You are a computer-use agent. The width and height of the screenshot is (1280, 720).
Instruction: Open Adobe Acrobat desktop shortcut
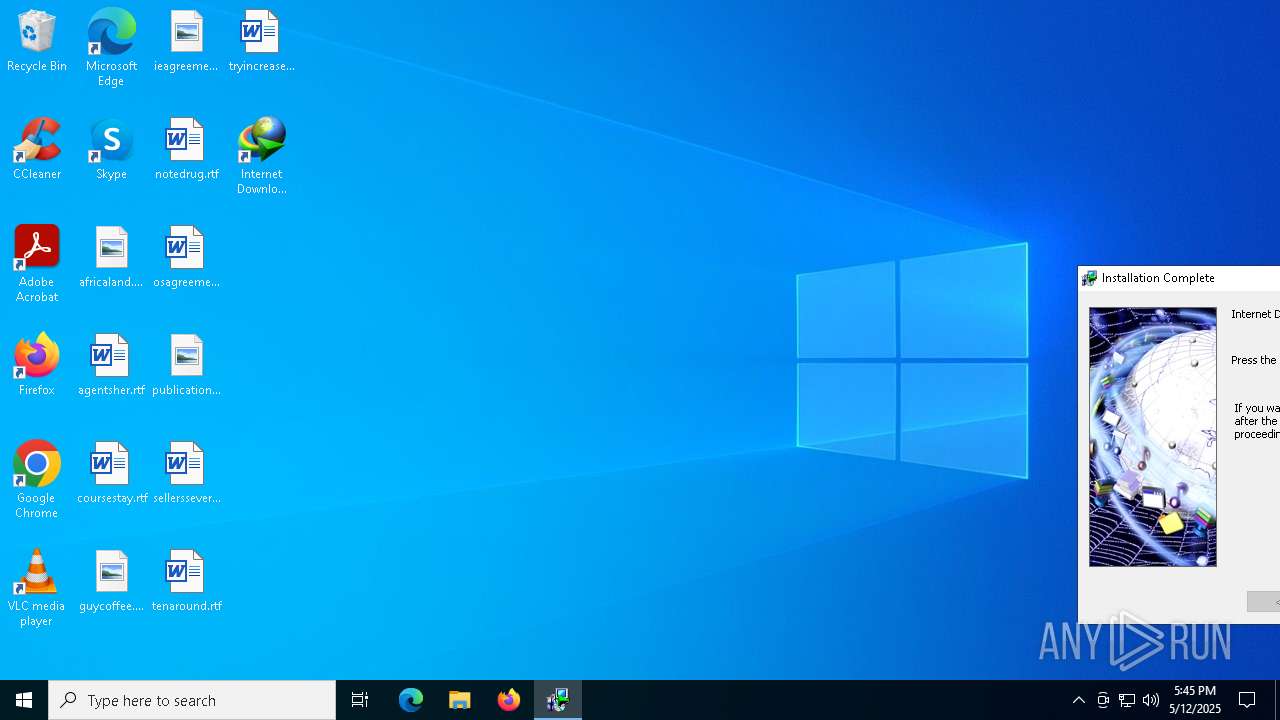[x=37, y=264]
